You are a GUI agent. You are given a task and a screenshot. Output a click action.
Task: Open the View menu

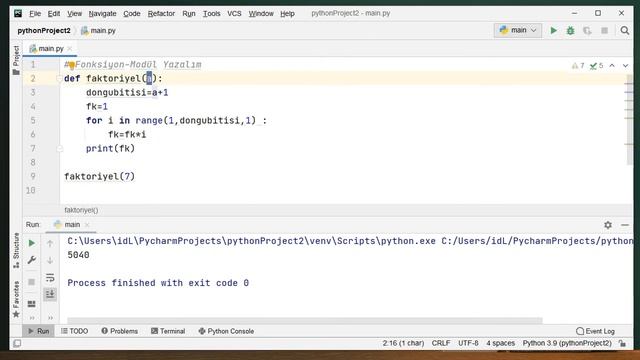[74, 13]
